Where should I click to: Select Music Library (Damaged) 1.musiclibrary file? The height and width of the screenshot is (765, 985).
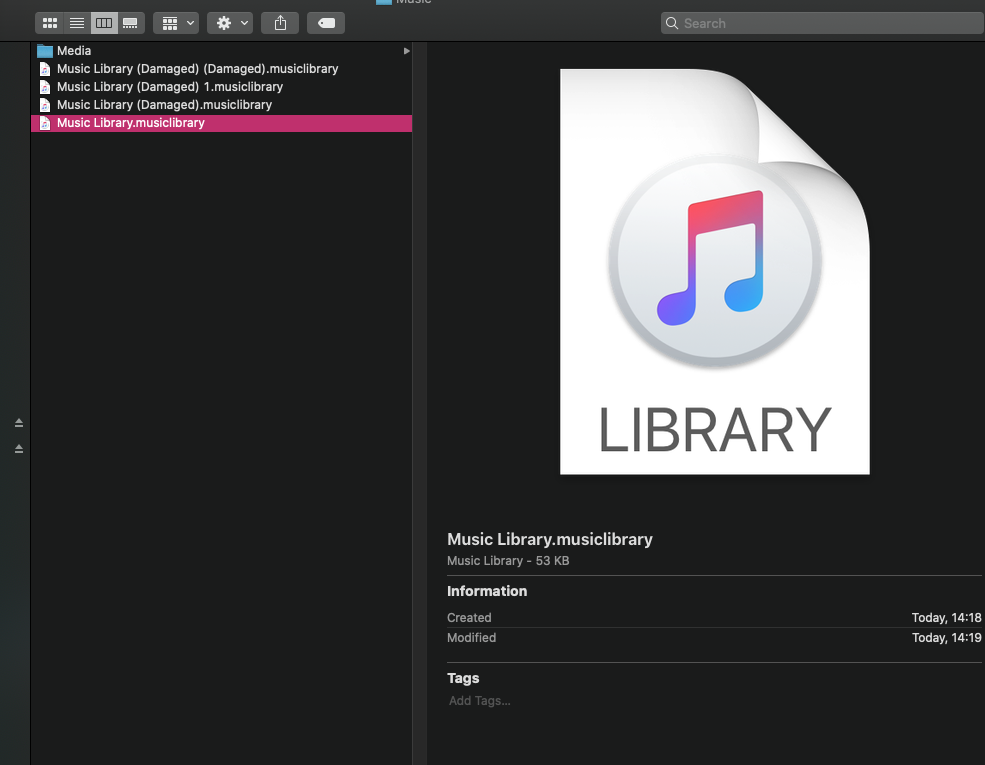tap(169, 87)
